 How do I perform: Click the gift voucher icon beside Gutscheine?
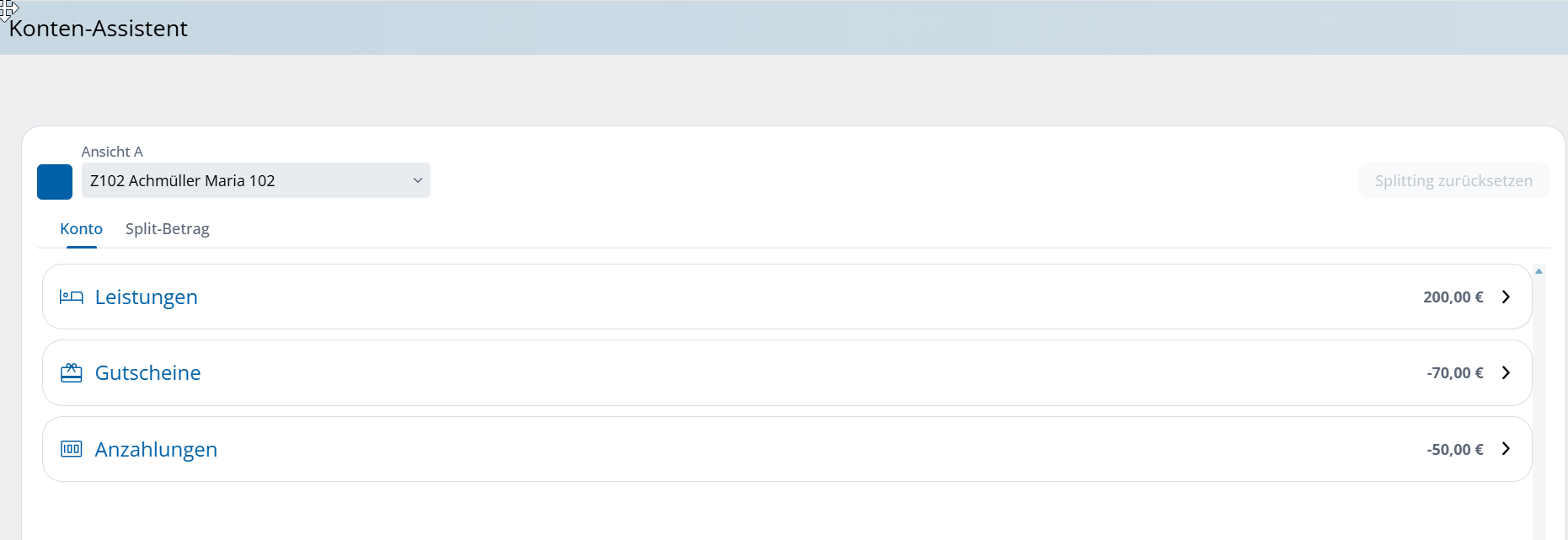click(72, 373)
